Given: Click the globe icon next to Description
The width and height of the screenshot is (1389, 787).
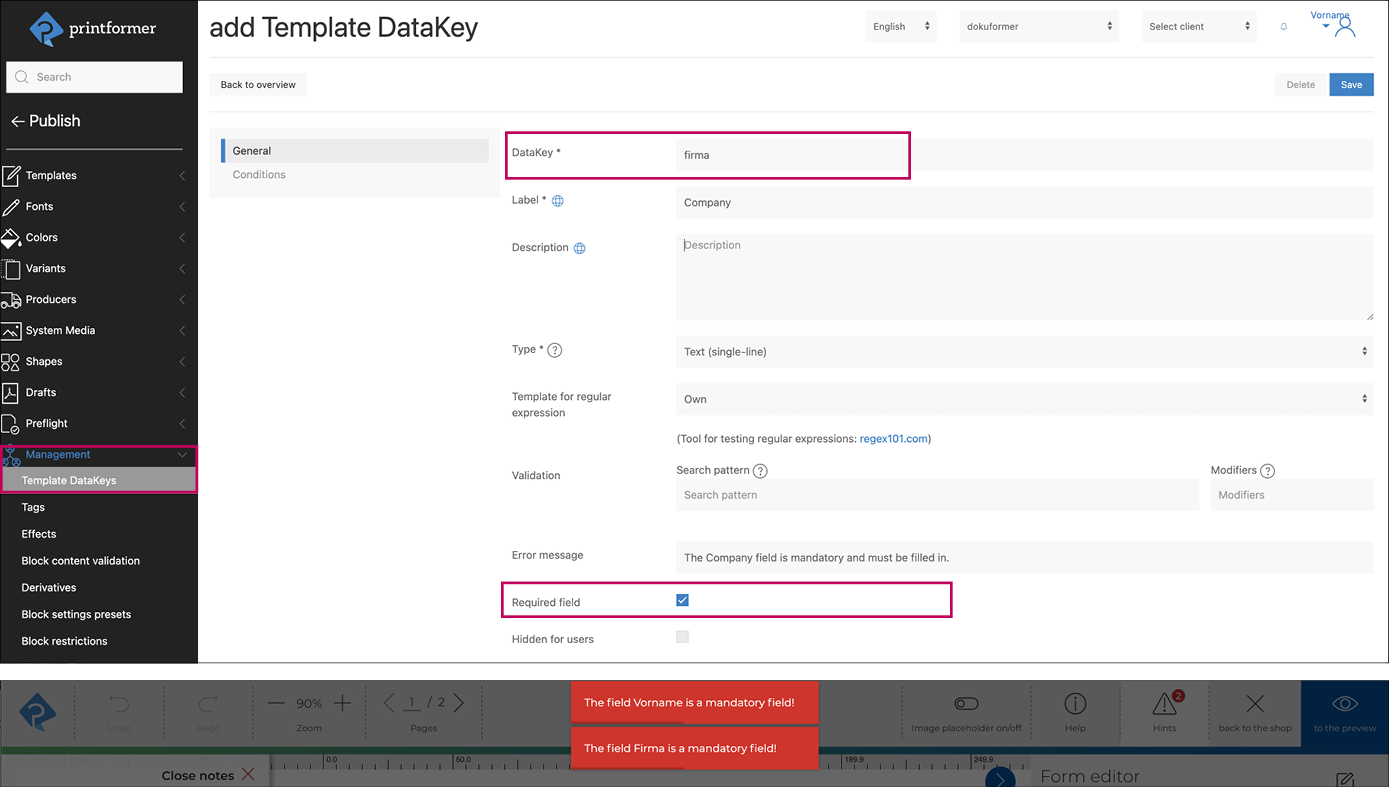Looking at the screenshot, I should click(579, 248).
